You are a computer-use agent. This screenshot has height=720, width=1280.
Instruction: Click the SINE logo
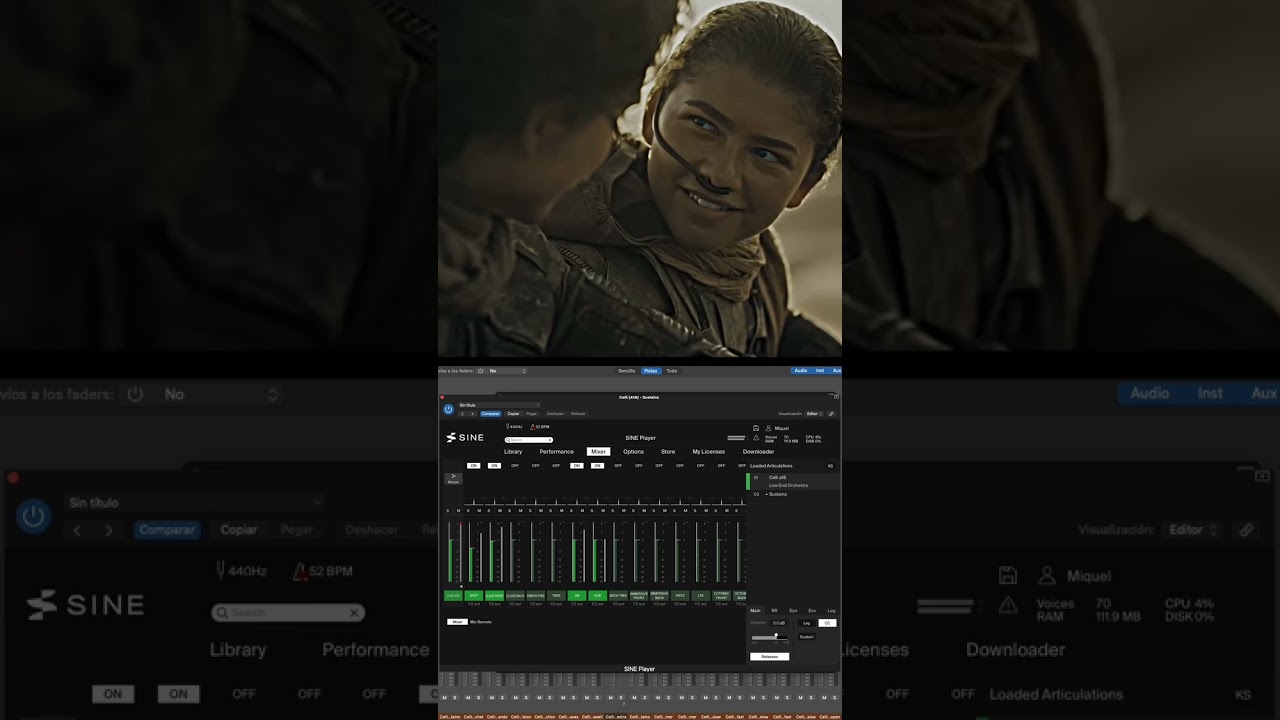coord(465,438)
